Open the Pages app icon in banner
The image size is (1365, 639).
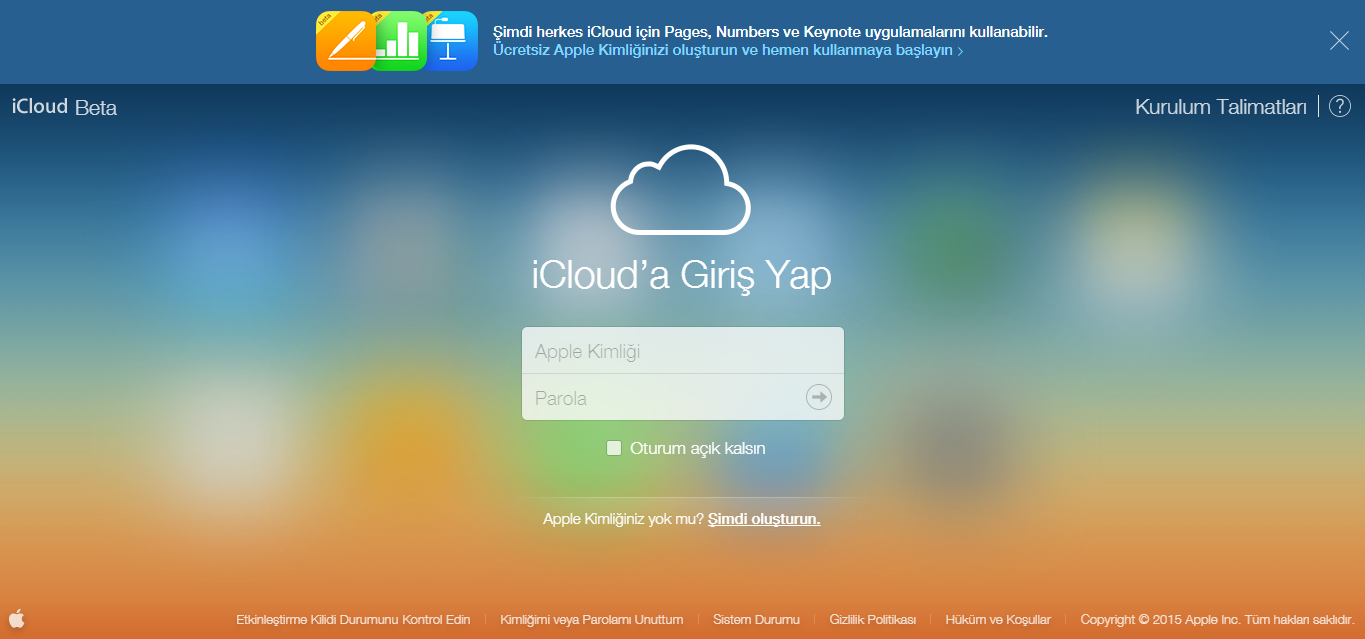pyautogui.click(x=345, y=41)
